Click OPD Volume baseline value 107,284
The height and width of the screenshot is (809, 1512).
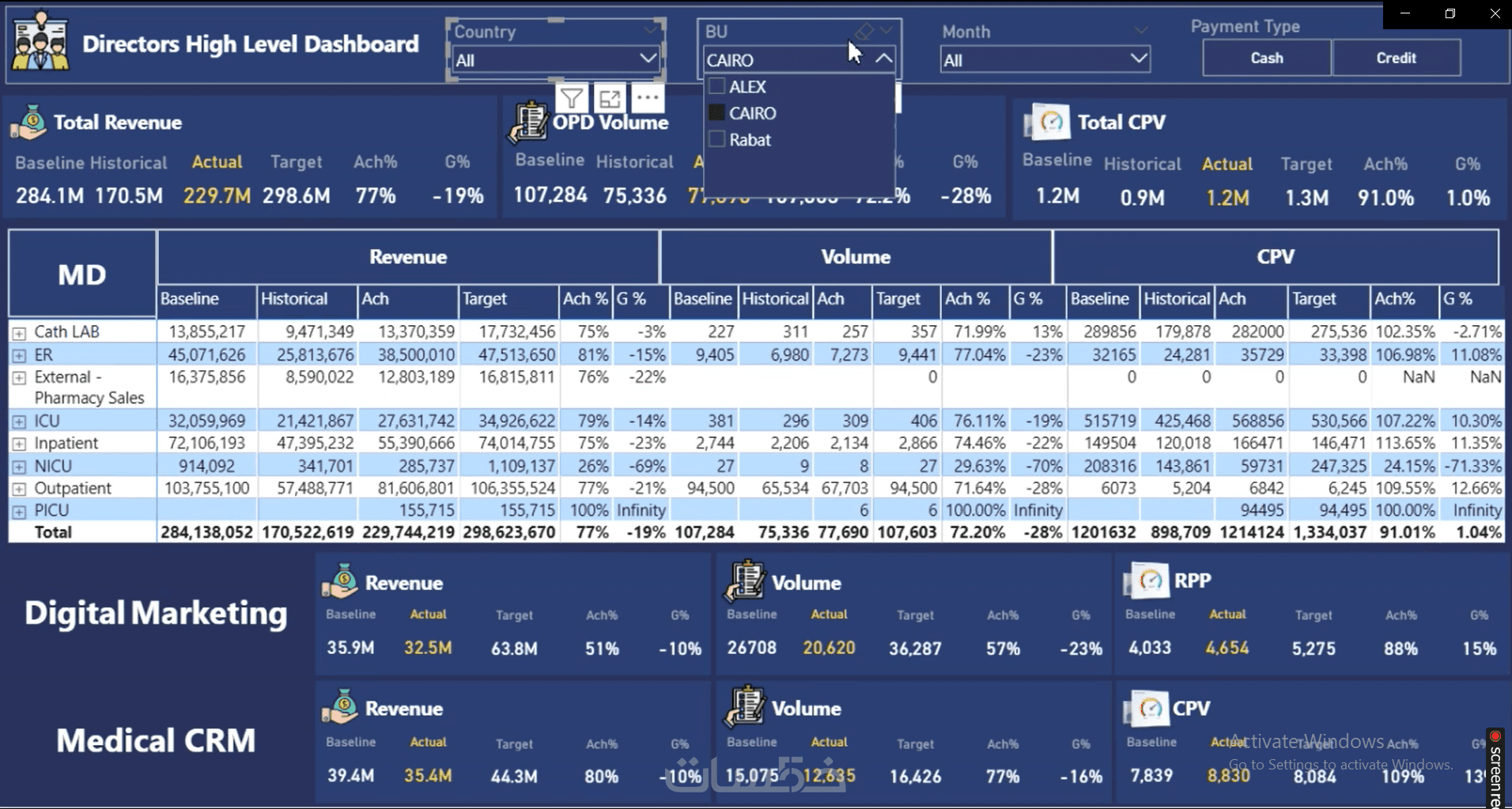[550, 195]
